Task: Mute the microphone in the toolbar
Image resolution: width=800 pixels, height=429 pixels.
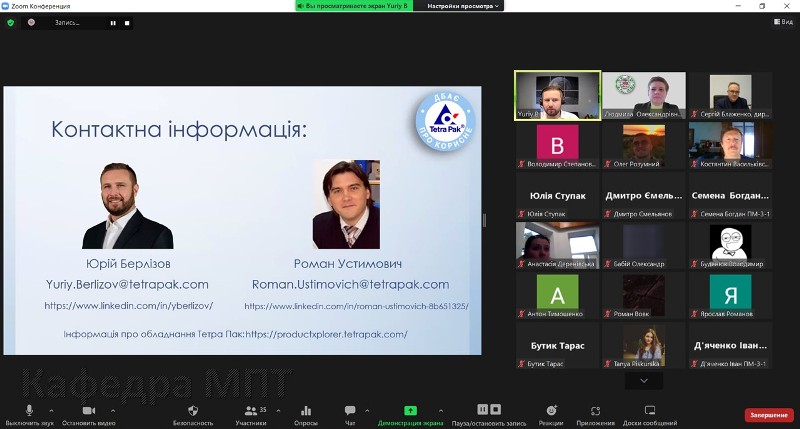Action: point(29,411)
